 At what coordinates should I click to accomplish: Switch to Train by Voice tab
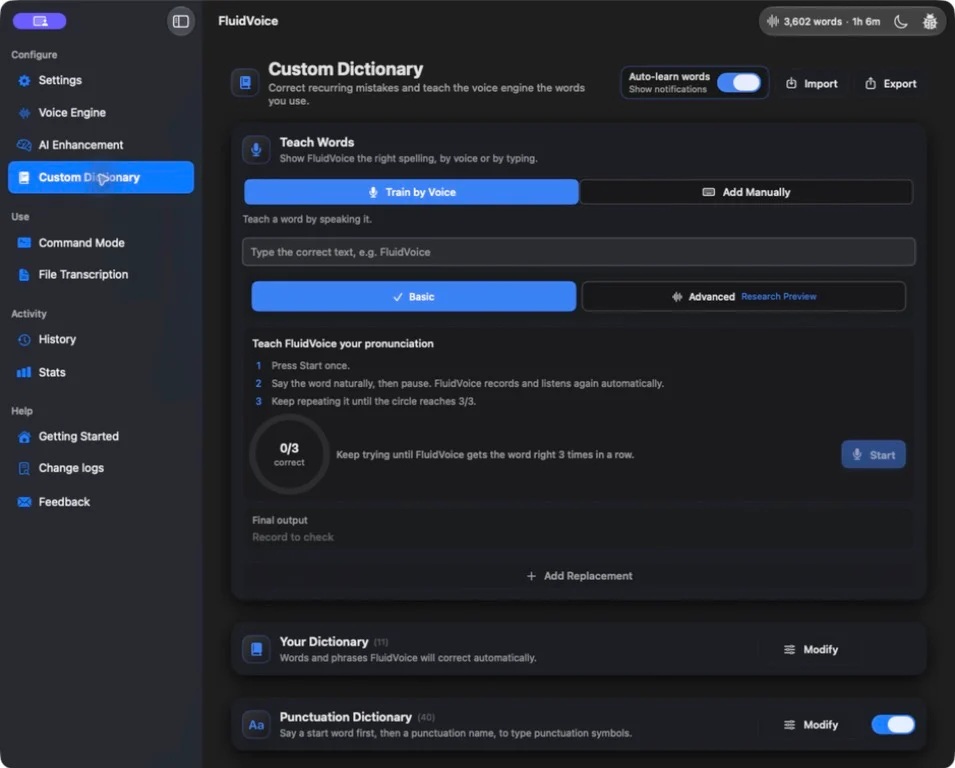tap(411, 192)
